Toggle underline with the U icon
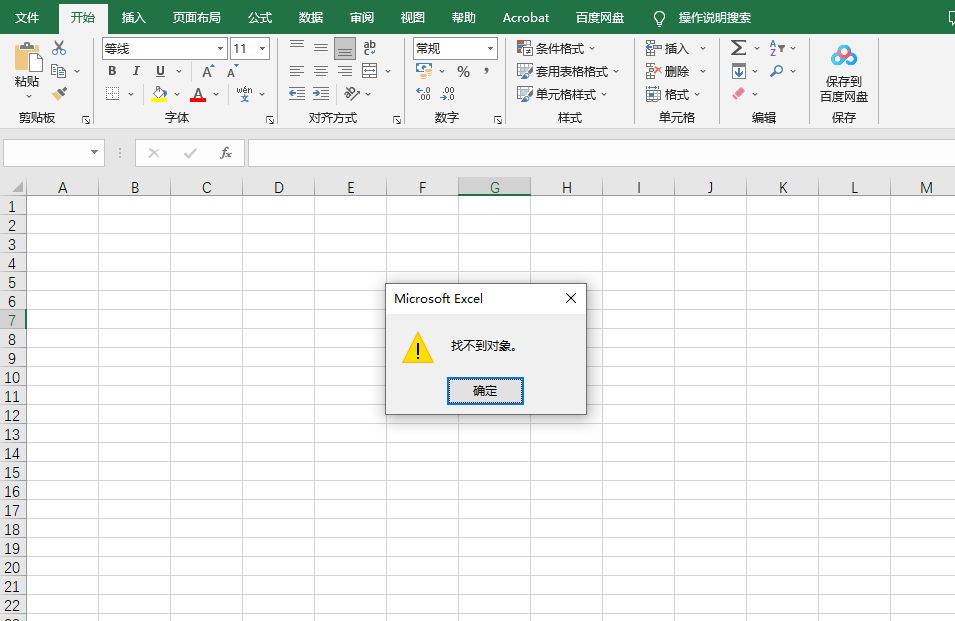This screenshot has height=621, width=955. pyautogui.click(x=160, y=72)
